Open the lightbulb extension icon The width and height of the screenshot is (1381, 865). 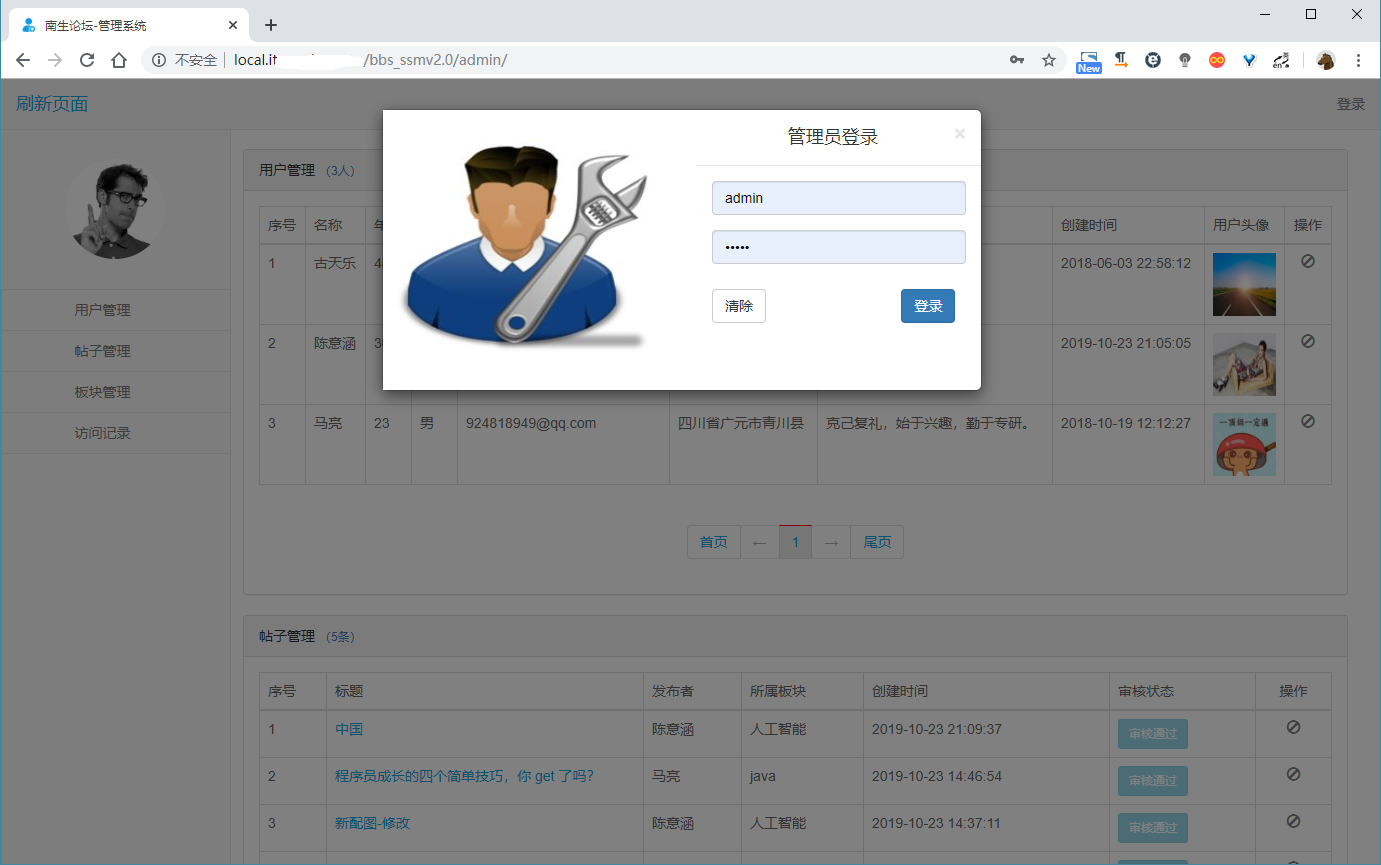click(x=1185, y=60)
